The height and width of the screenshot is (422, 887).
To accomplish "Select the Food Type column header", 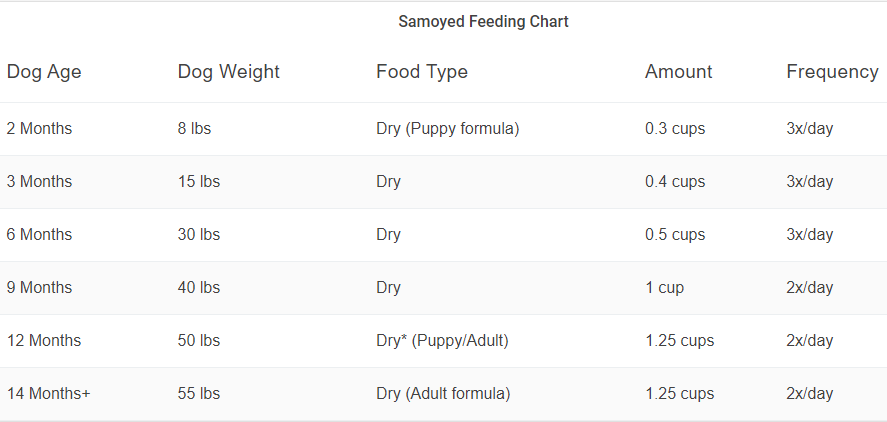I will [x=422, y=72].
